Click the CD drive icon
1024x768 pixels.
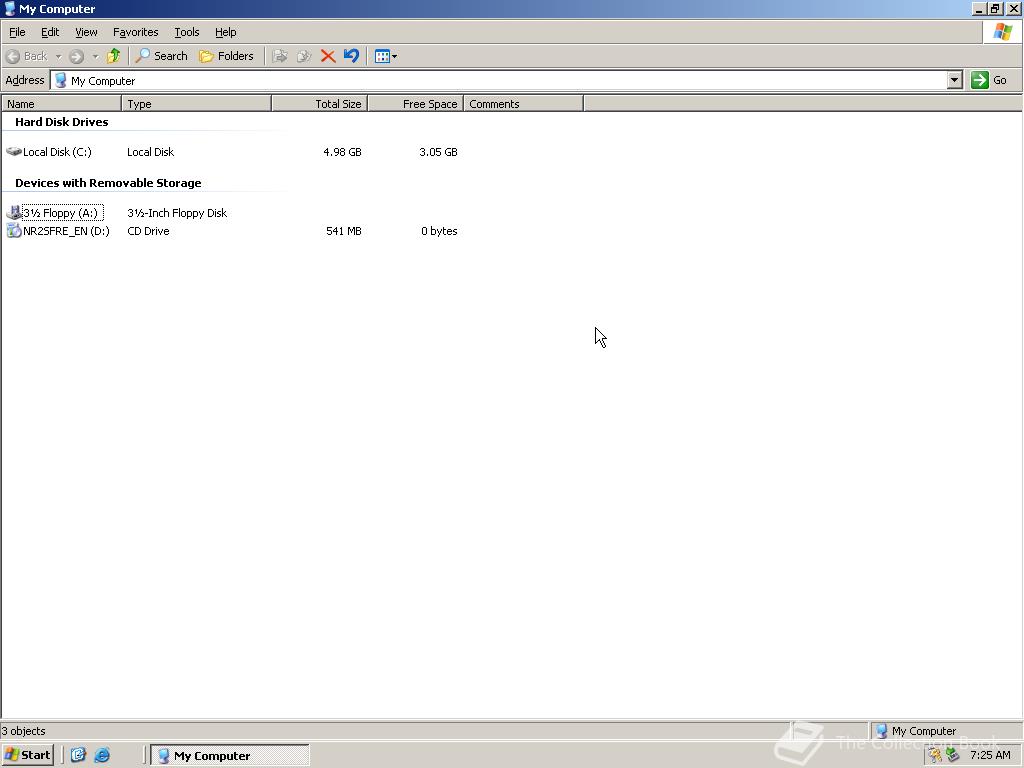[14, 231]
